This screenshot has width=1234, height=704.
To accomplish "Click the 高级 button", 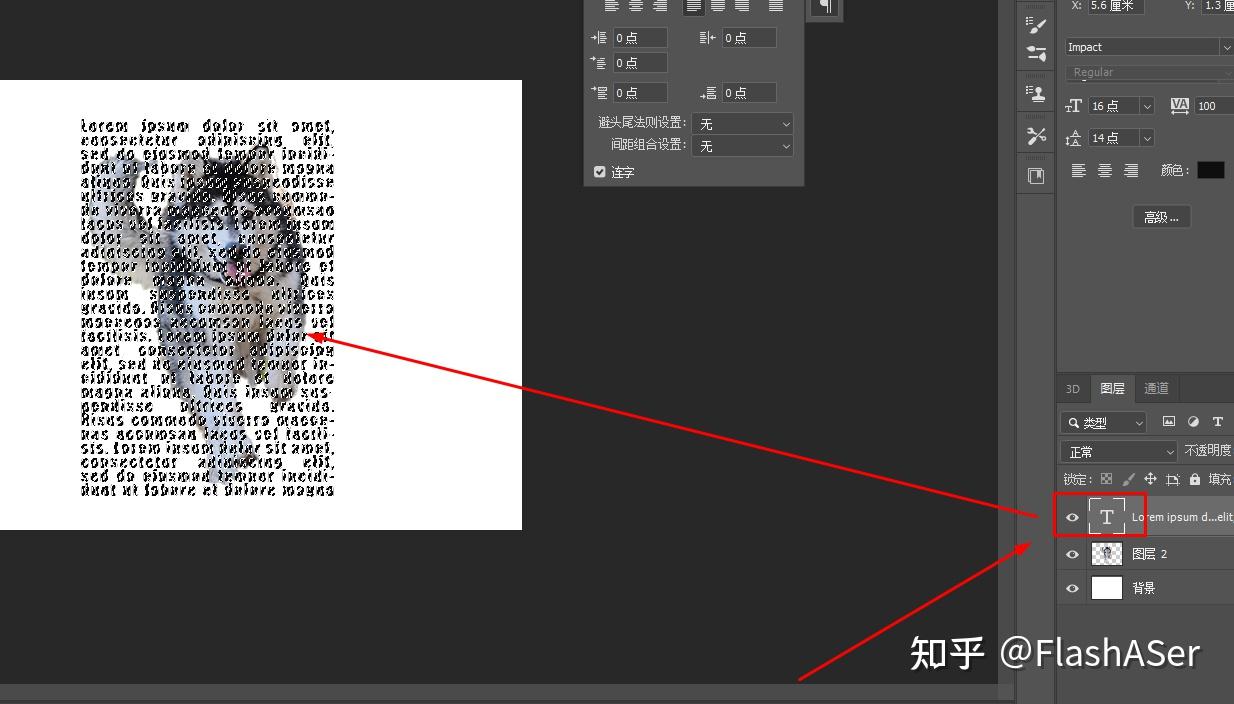I will point(1161,216).
